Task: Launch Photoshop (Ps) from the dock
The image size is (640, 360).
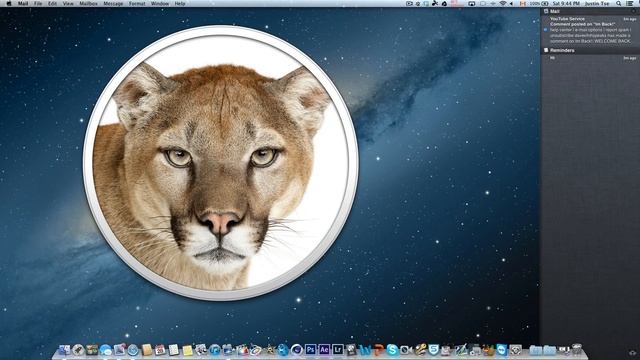Action: [x=310, y=349]
